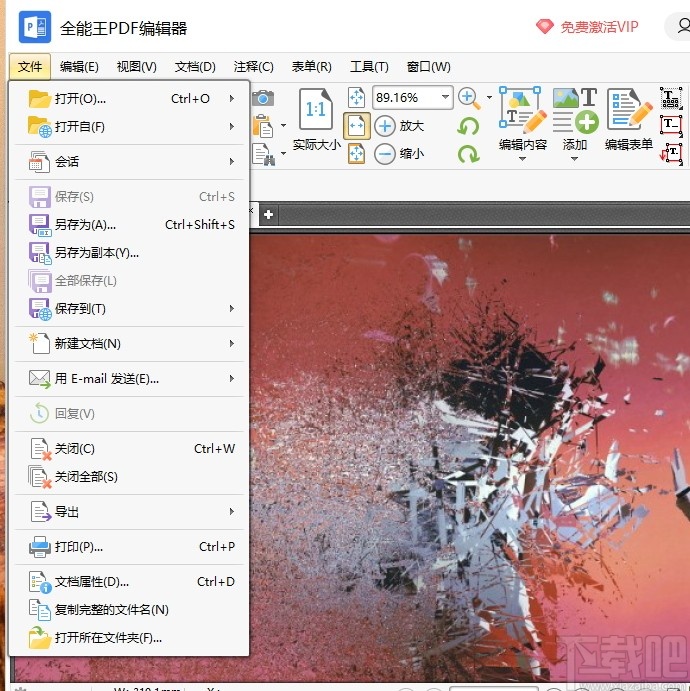Click the 免费激活VIP link
The image size is (690, 691).
click(588, 27)
